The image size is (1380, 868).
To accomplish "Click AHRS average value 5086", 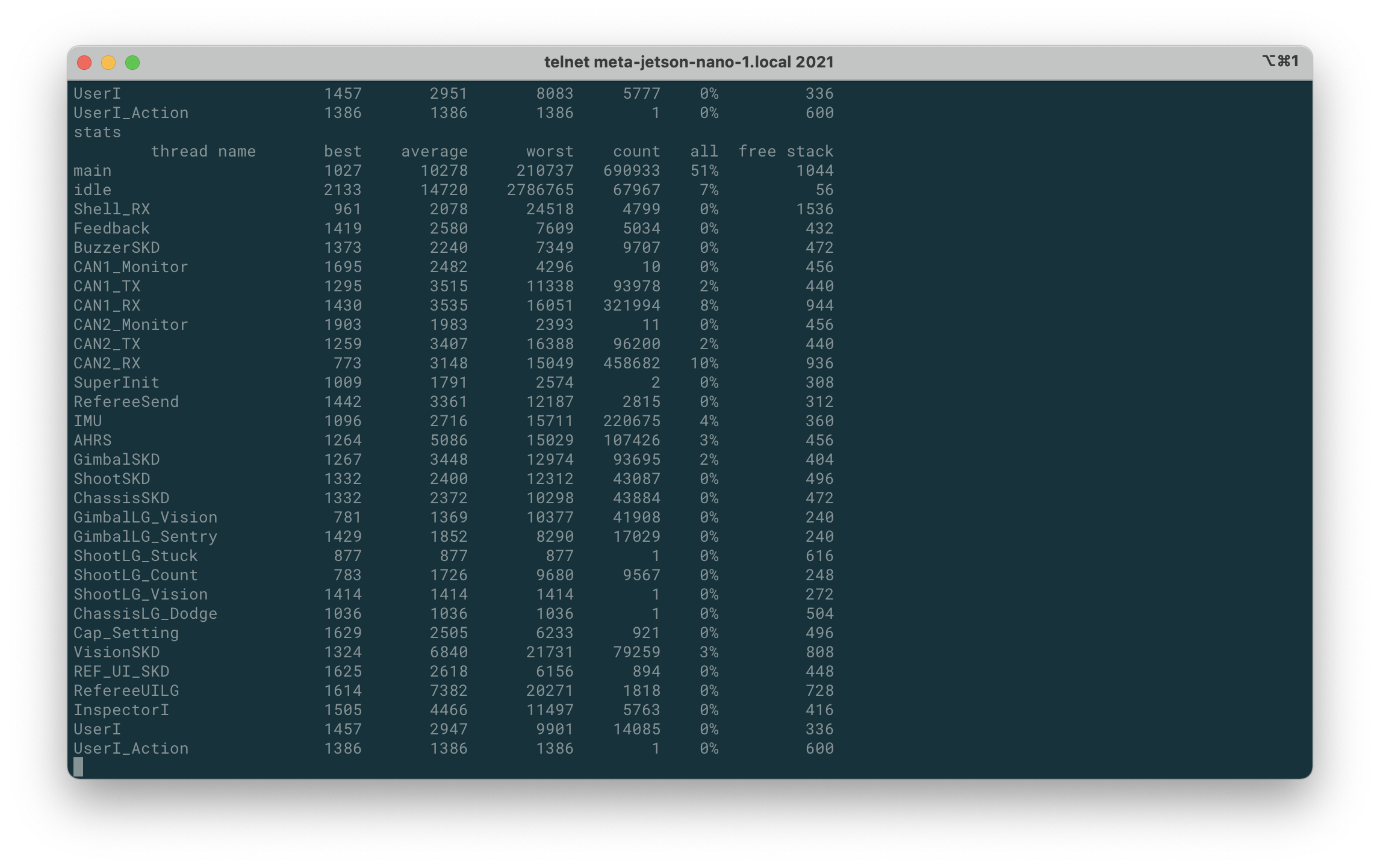I will [x=449, y=440].
